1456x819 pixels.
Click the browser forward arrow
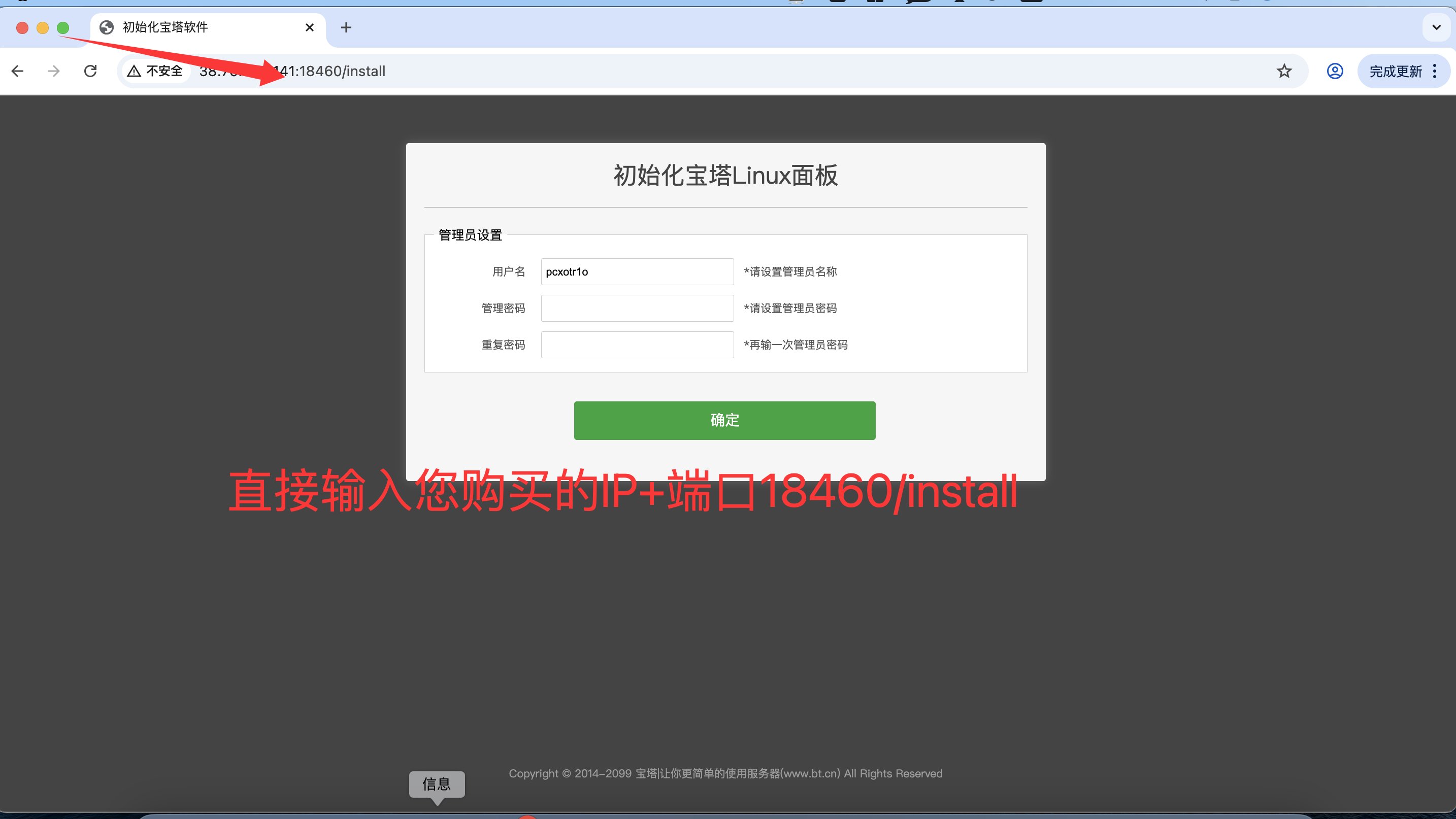tap(54, 71)
